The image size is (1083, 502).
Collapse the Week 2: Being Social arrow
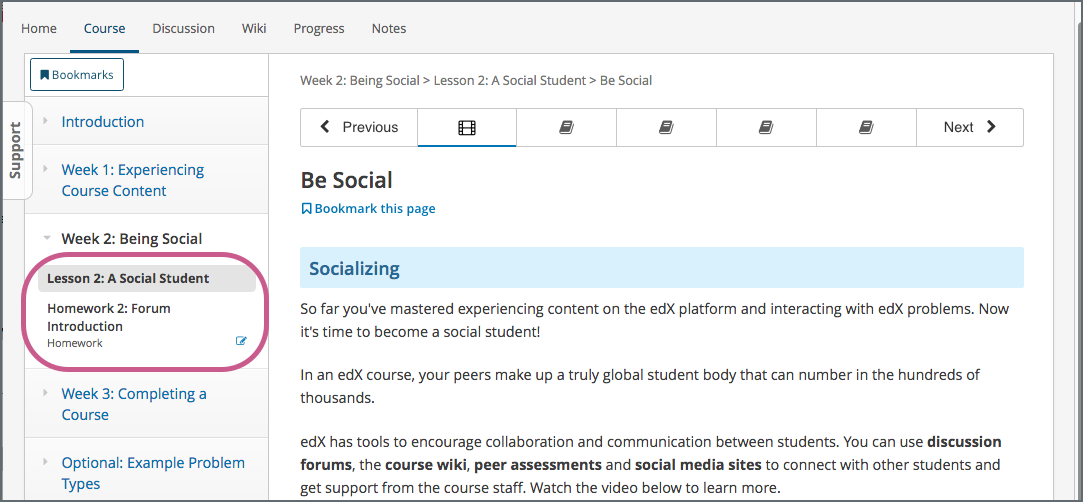coord(46,239)
